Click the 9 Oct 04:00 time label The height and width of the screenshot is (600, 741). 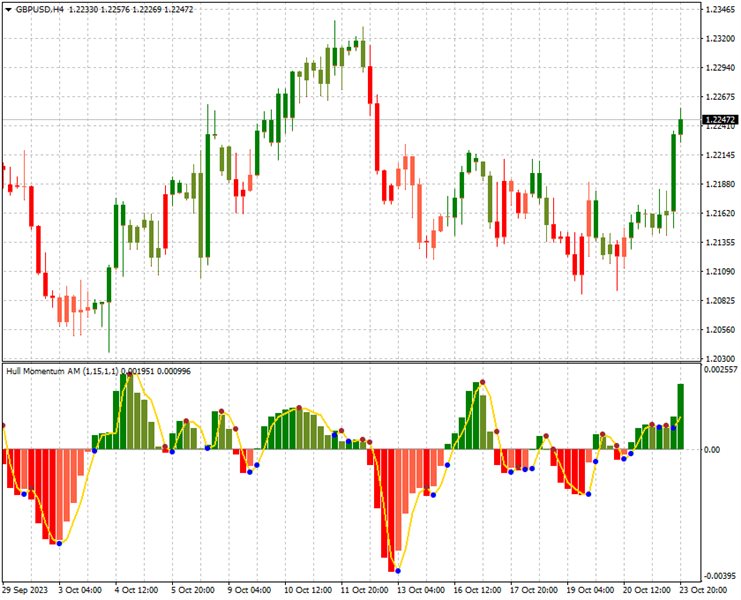click(250, 590)
